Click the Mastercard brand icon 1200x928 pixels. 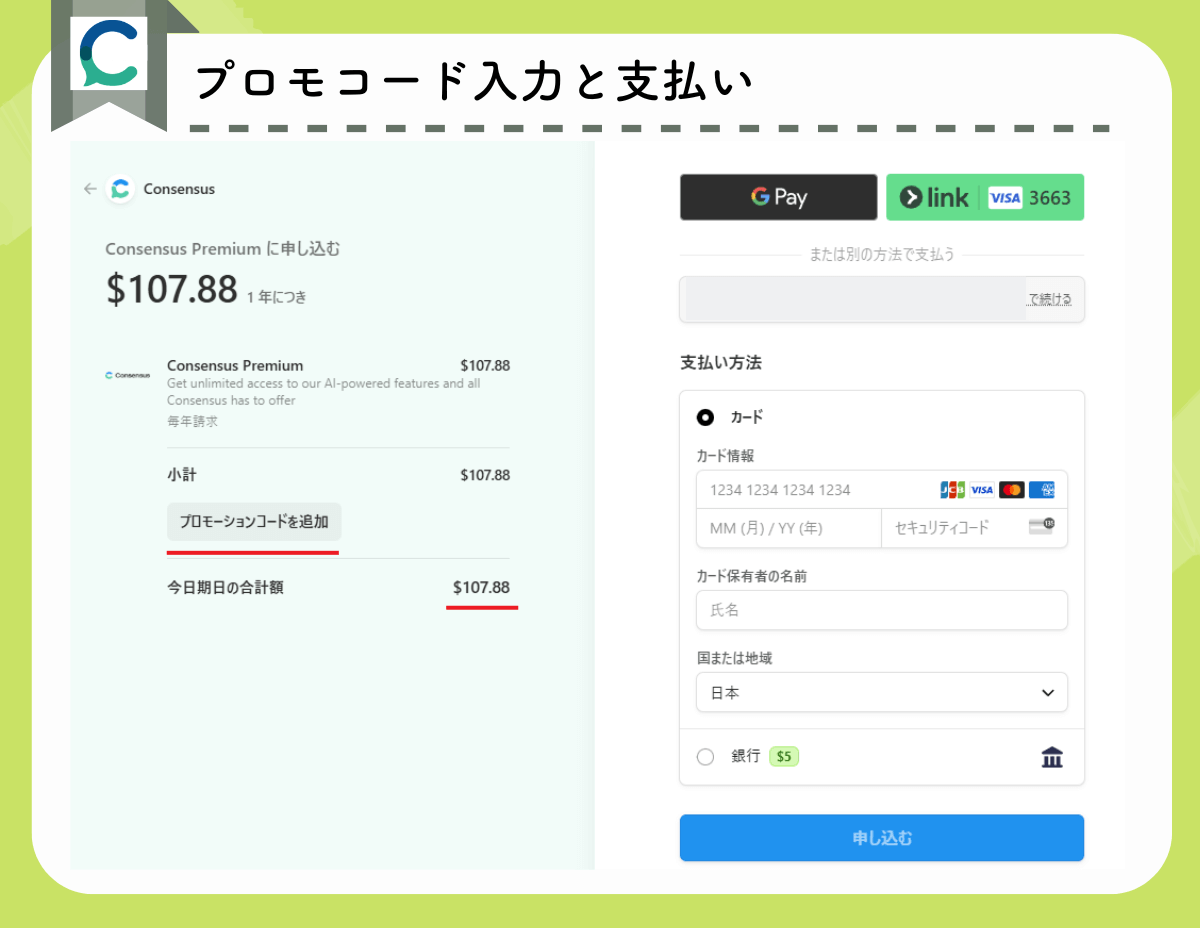tap(1012, 490)
